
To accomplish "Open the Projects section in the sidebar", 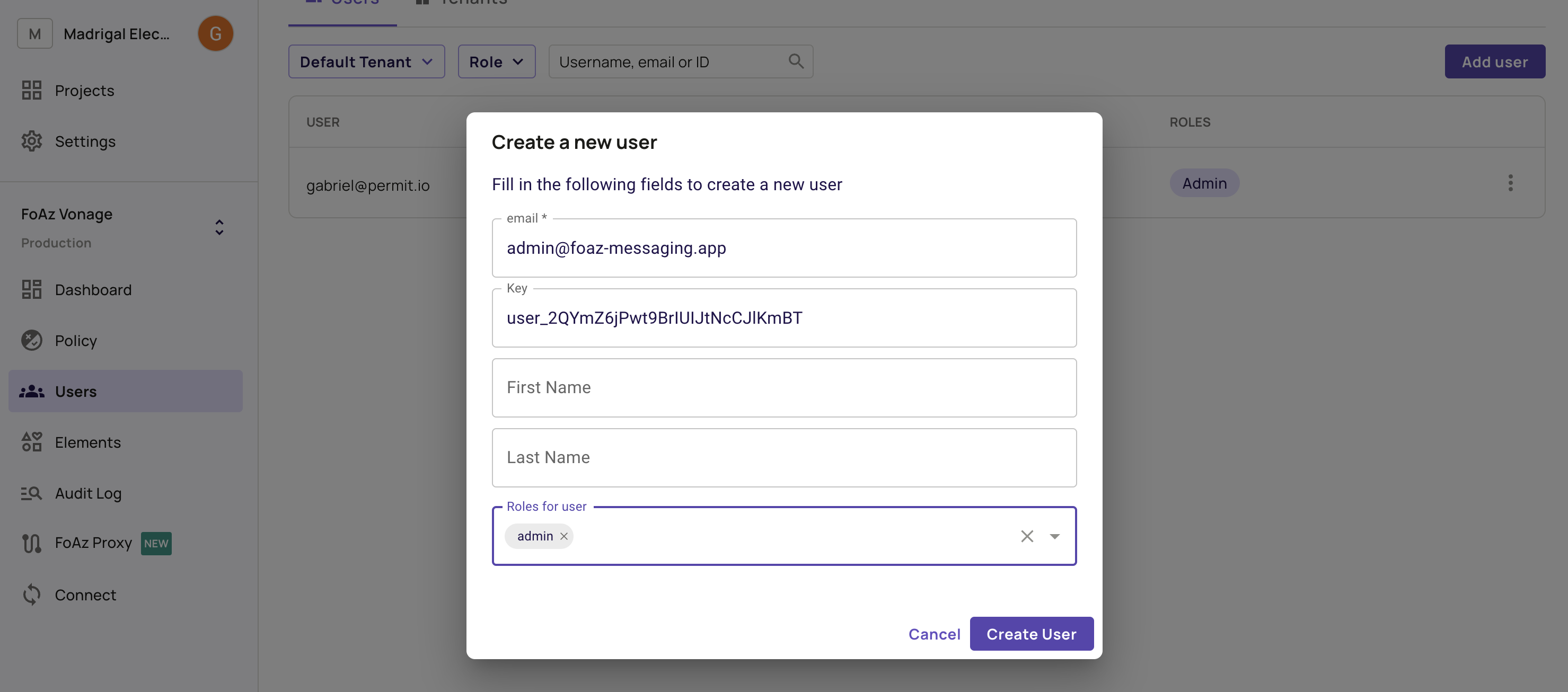I will [x=83, y=90].
